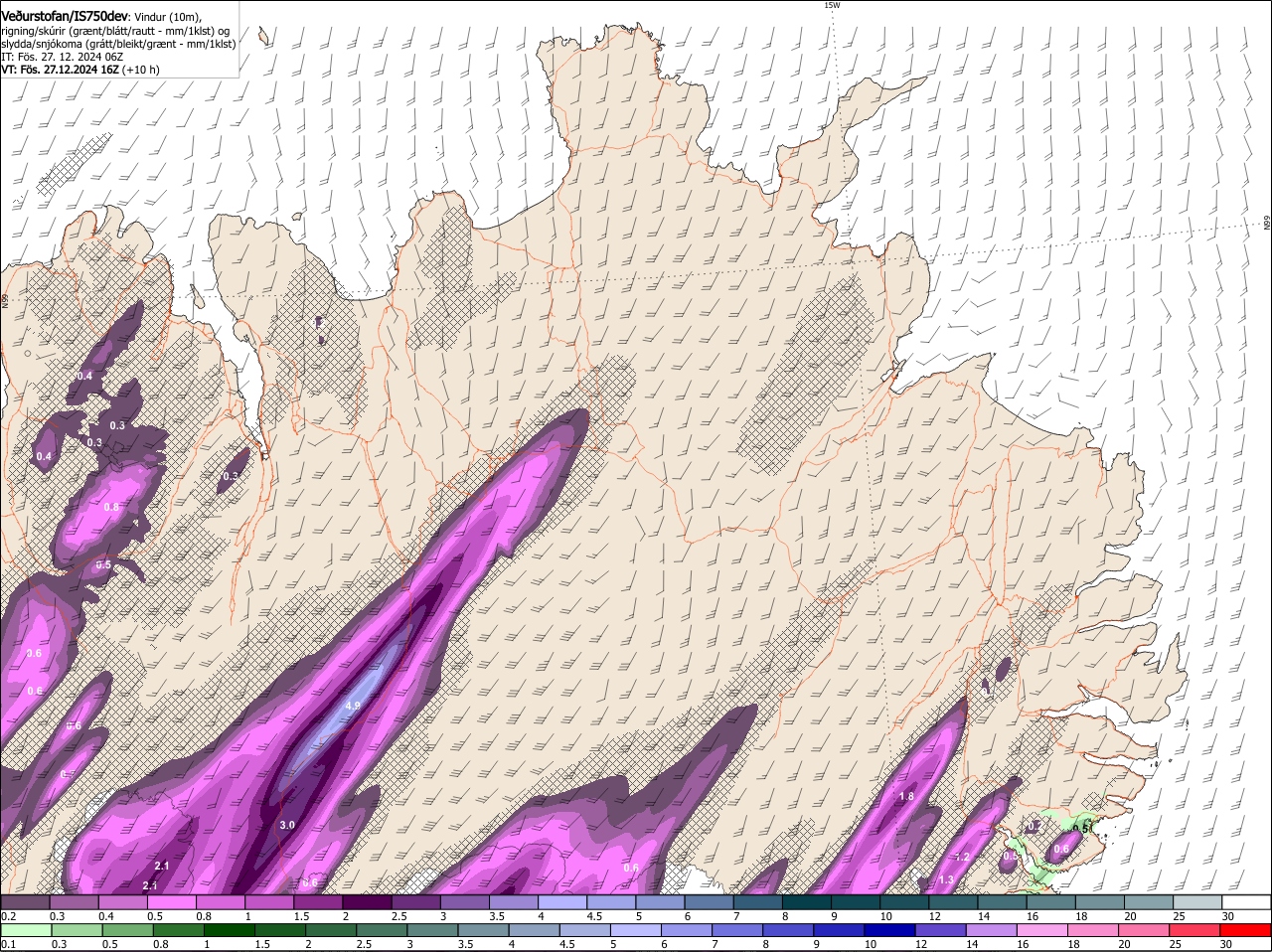Select the dark purple swatch between 2 and 2.5
Image resolution: width=1272 pixels, height=952 pixels.
[x=366, y=902]
